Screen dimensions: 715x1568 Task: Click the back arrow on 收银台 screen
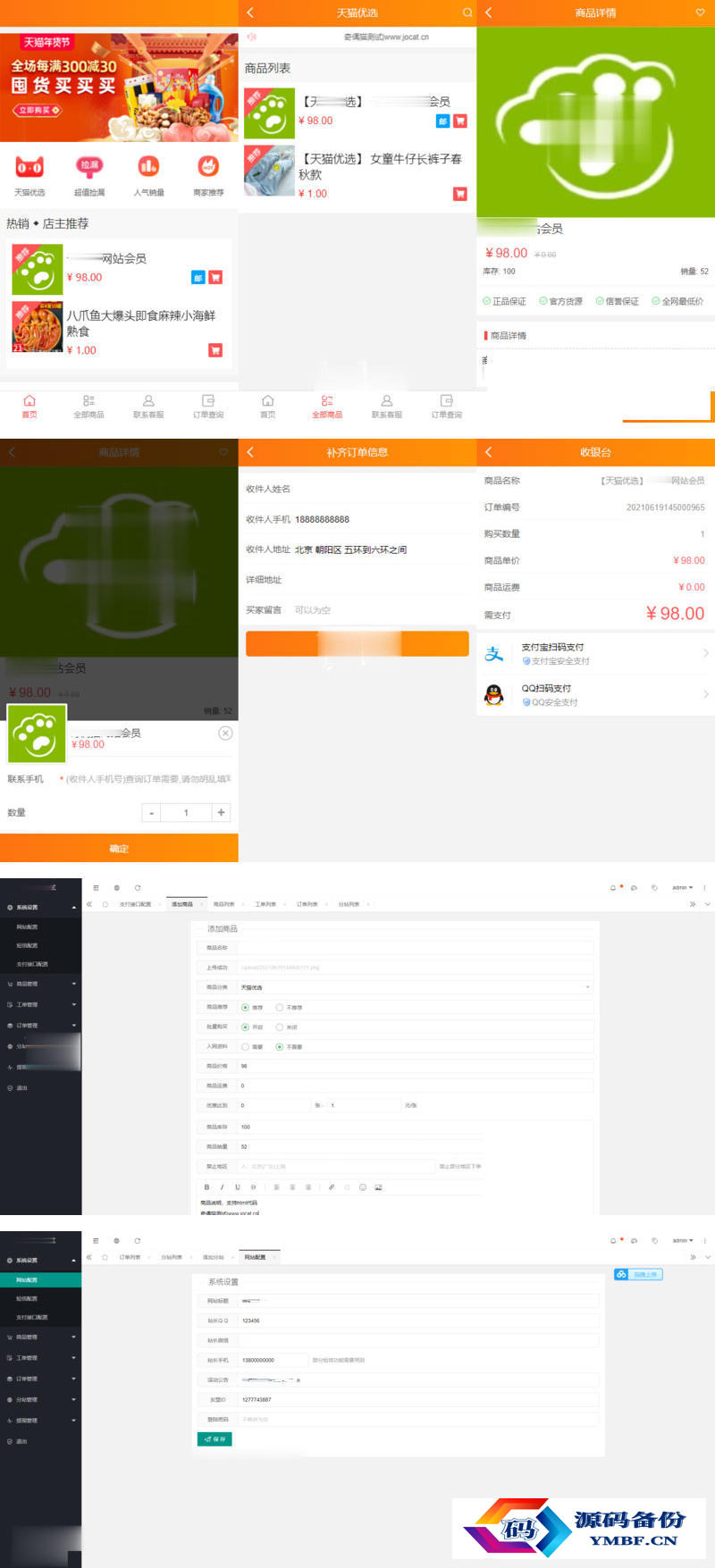coord(489,452)
